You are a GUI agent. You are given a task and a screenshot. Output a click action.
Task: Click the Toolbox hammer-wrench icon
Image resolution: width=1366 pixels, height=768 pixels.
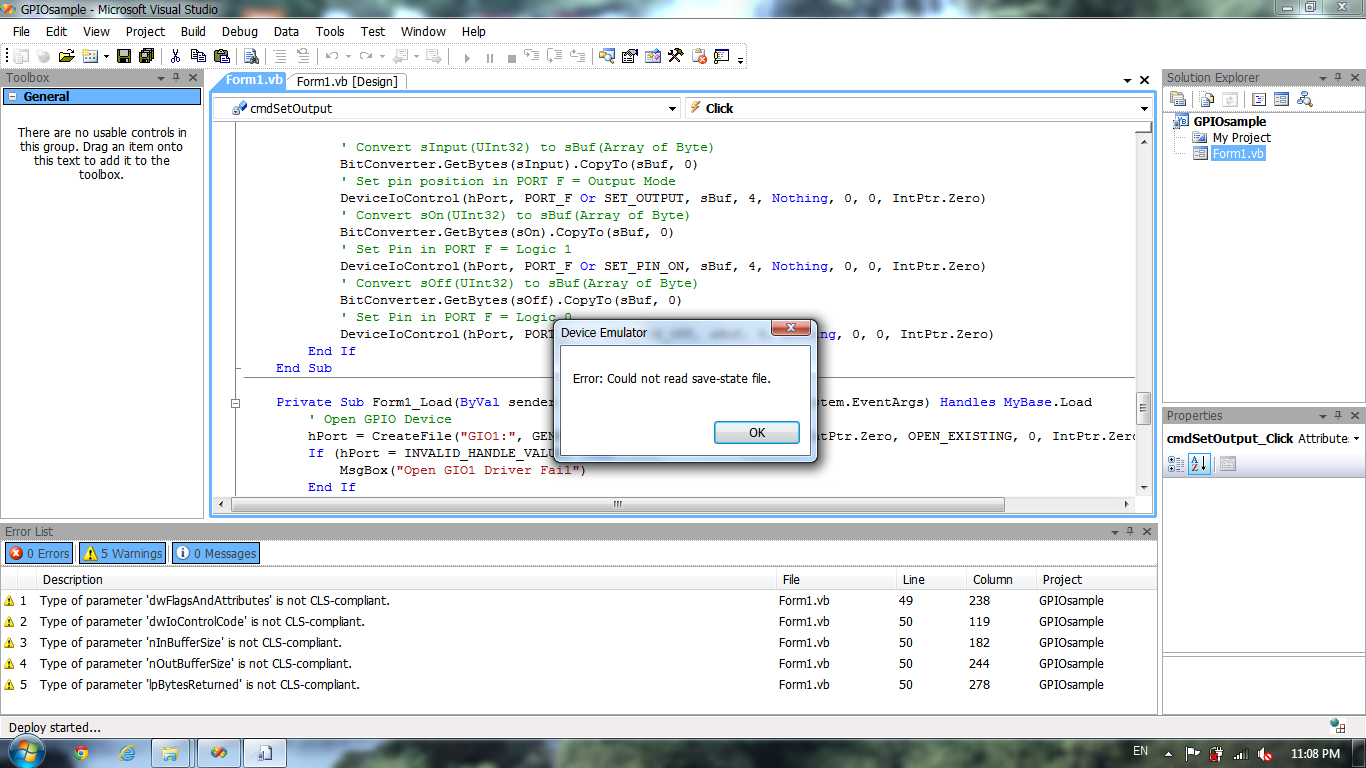coord(675,56)
